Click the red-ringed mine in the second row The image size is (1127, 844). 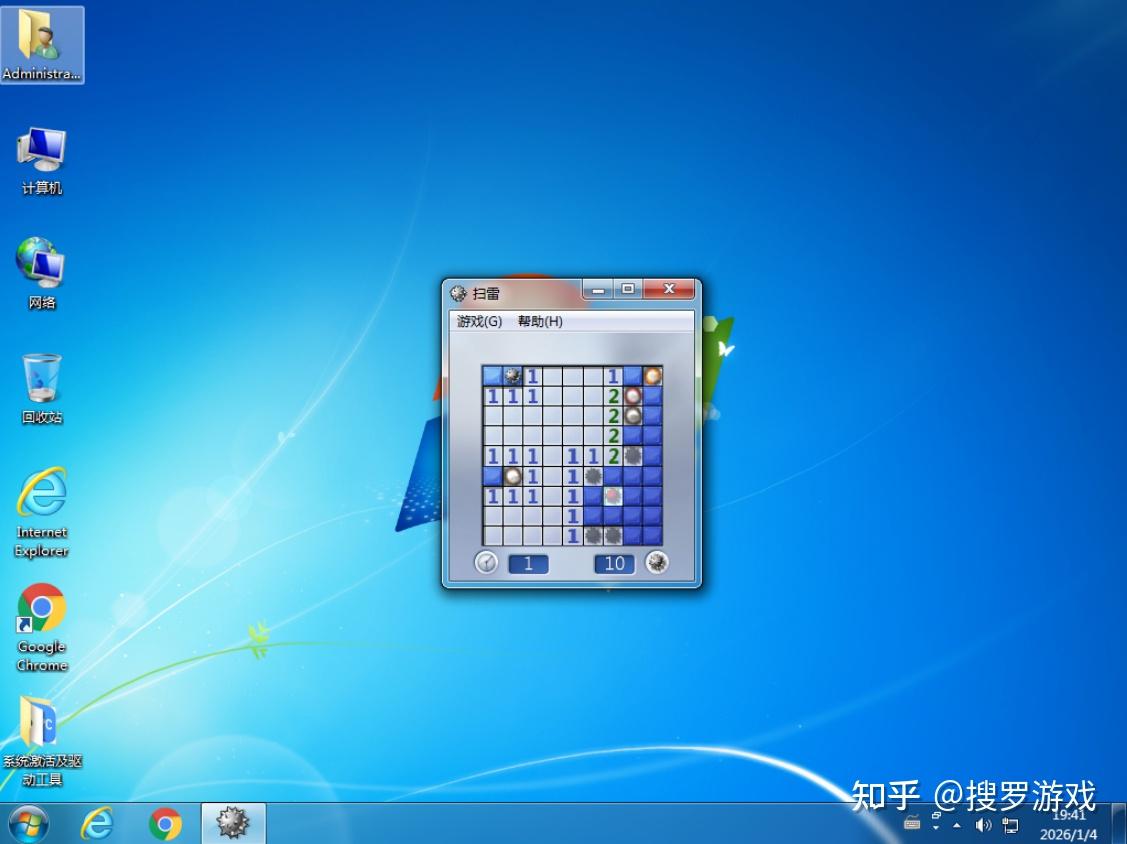pos(632,396)
